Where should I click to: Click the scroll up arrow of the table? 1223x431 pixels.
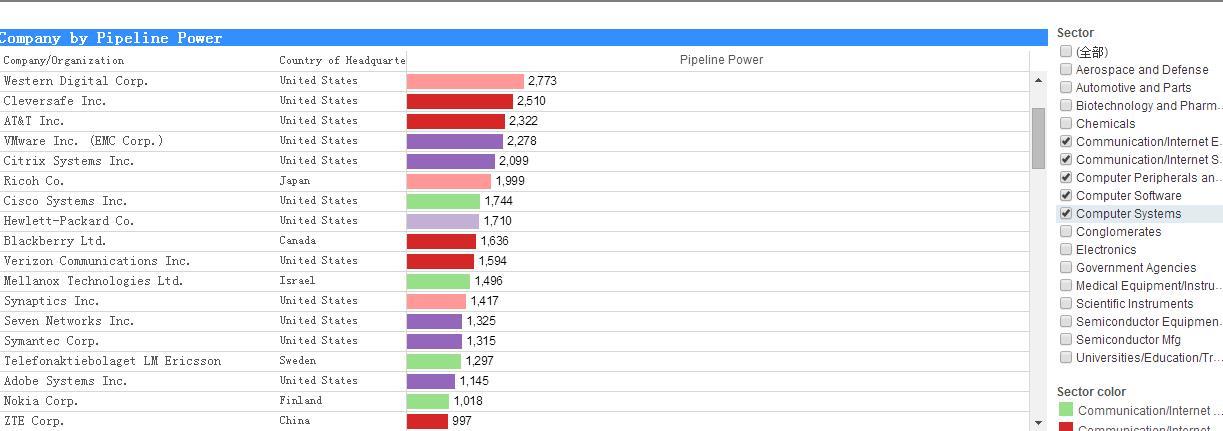1038,80
